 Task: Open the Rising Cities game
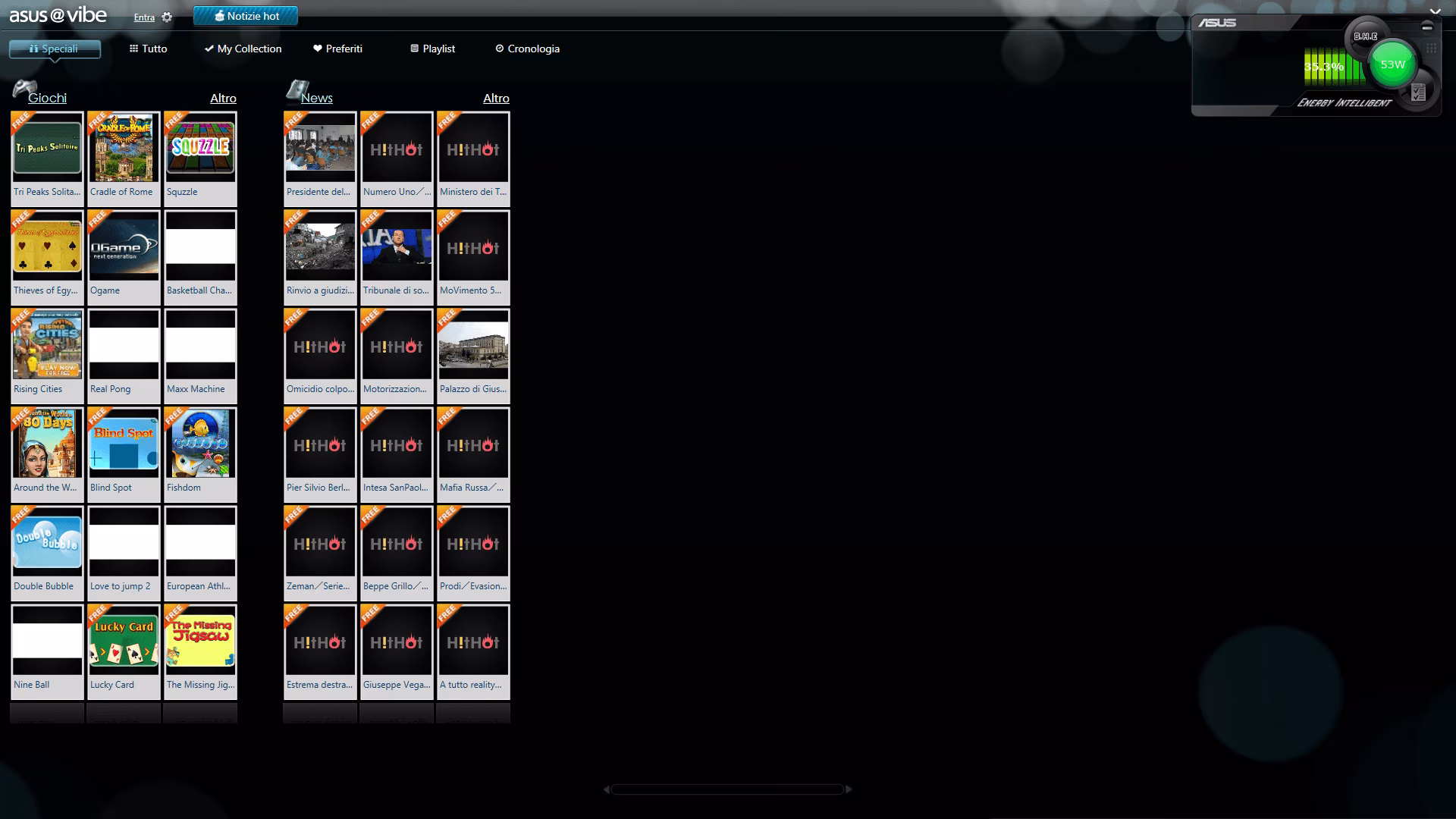pos(47,356)
